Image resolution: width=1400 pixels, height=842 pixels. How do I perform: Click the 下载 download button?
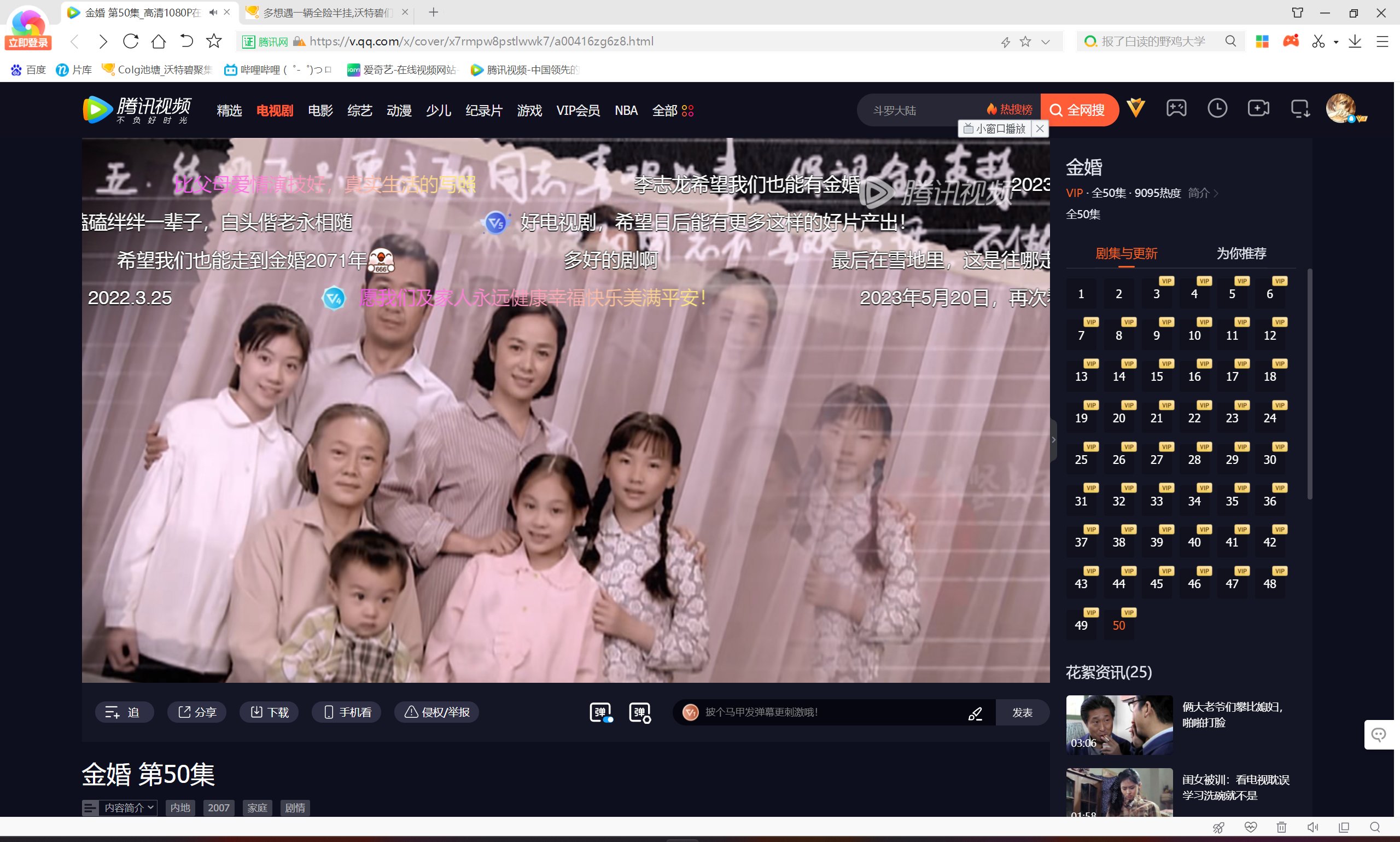click(269, 712)
